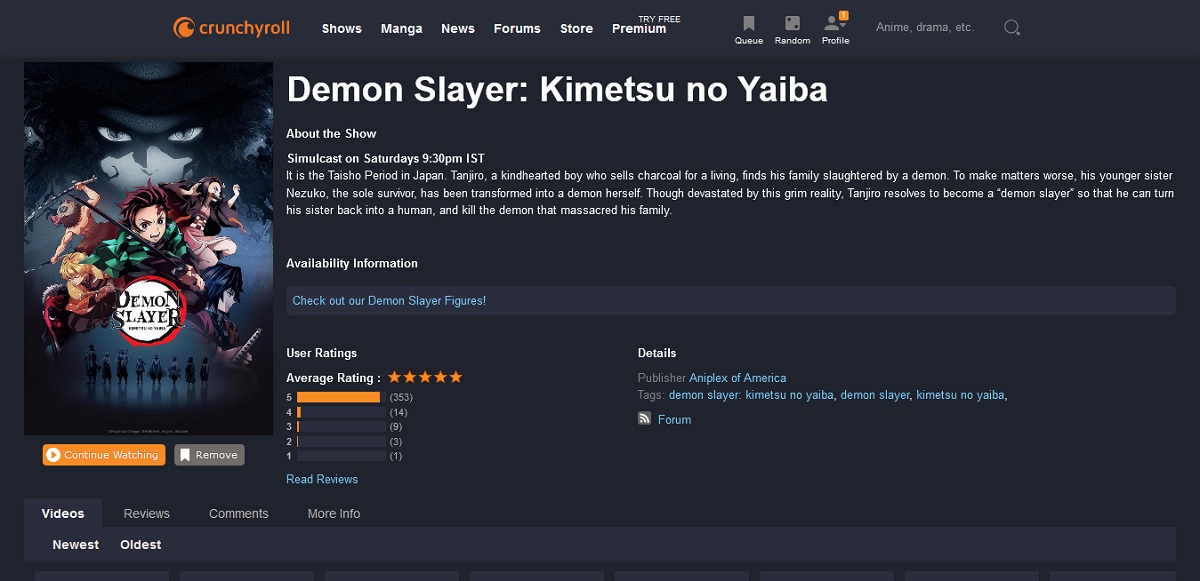
Task: Click the bookmark icon on the Remove button
Action: click(188, 454)
